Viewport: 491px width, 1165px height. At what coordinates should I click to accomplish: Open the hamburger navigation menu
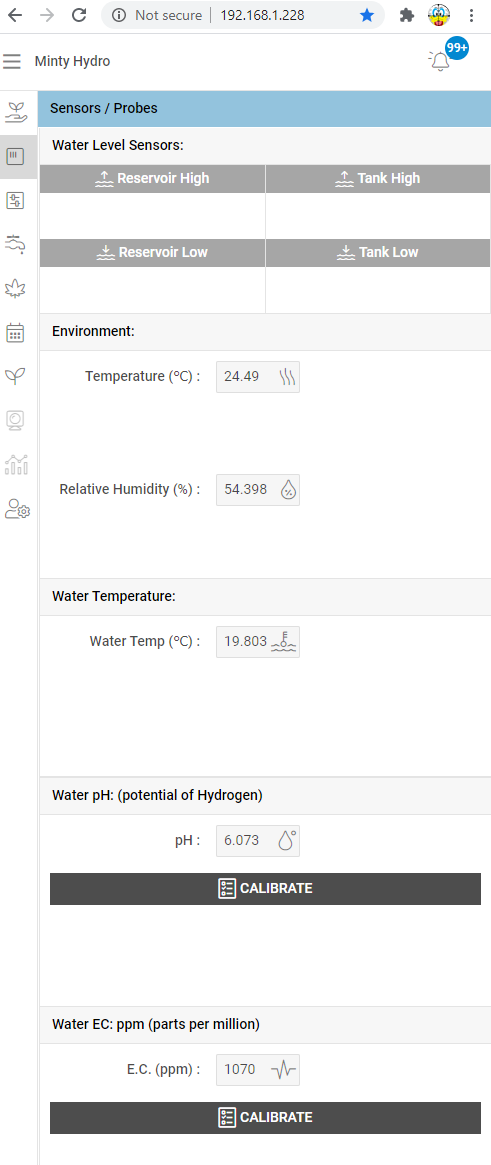click(12, 61)
